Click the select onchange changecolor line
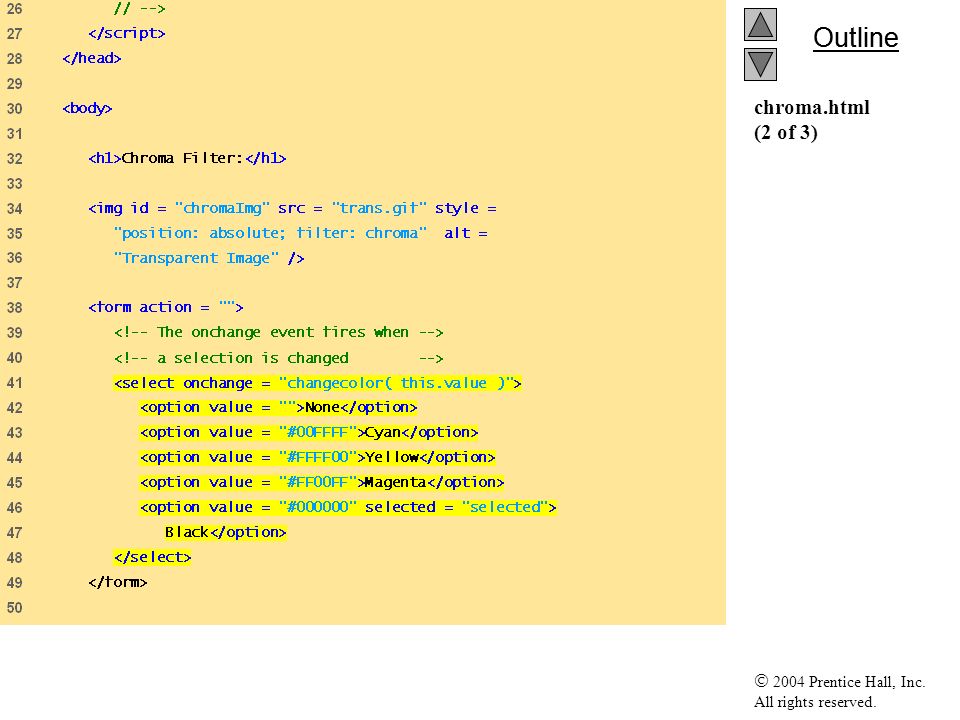The height and width of the screenshot is (720, 960). 318,383
